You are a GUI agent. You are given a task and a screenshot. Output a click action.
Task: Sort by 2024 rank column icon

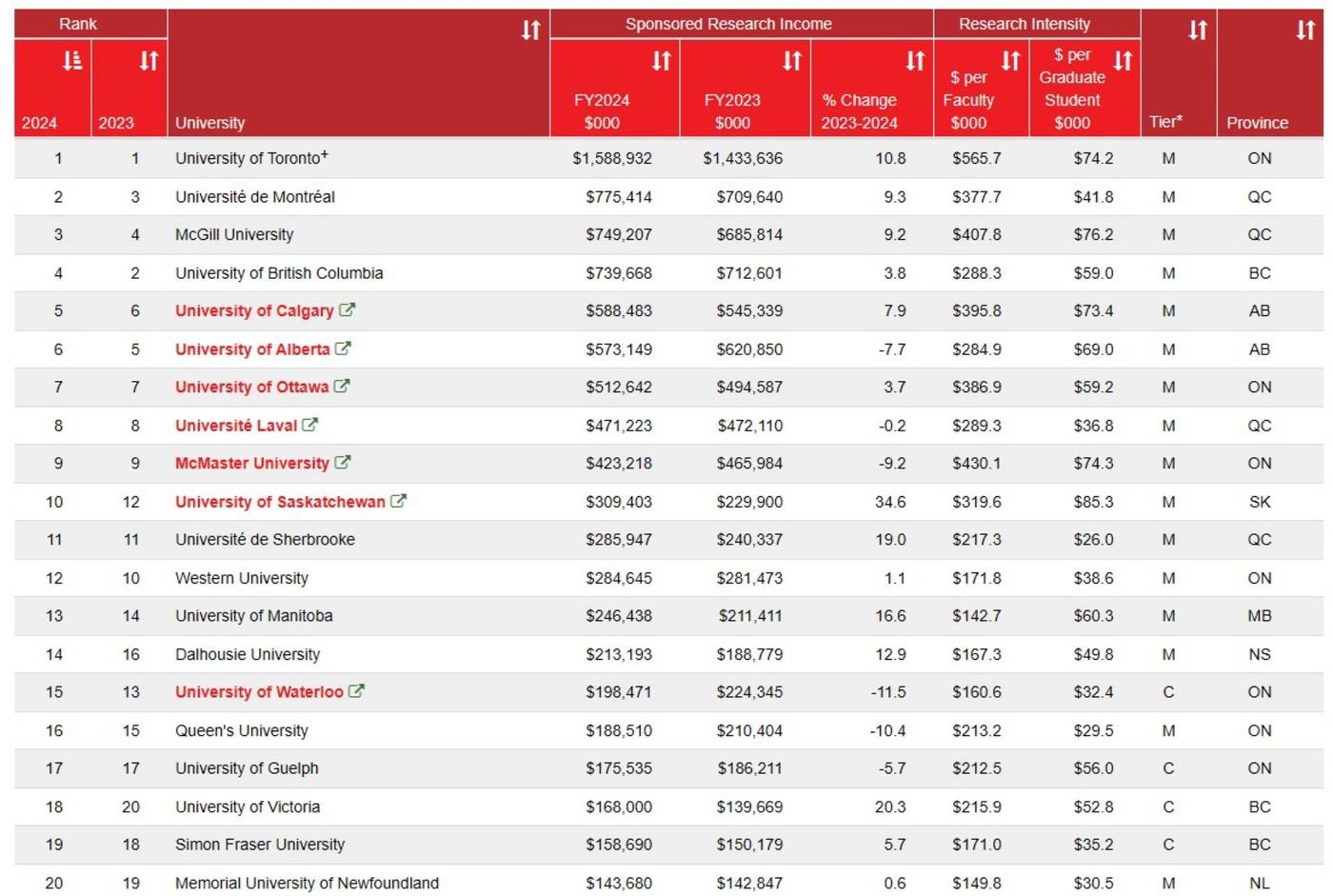[x=71, y=61]
